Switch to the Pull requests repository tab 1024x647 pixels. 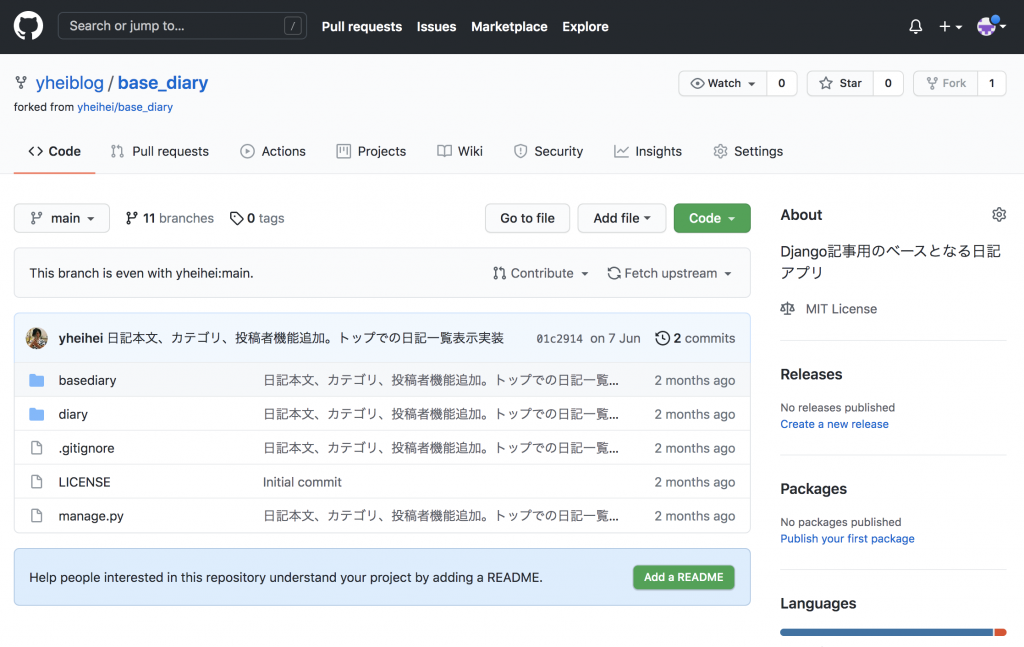coord(160,151)
